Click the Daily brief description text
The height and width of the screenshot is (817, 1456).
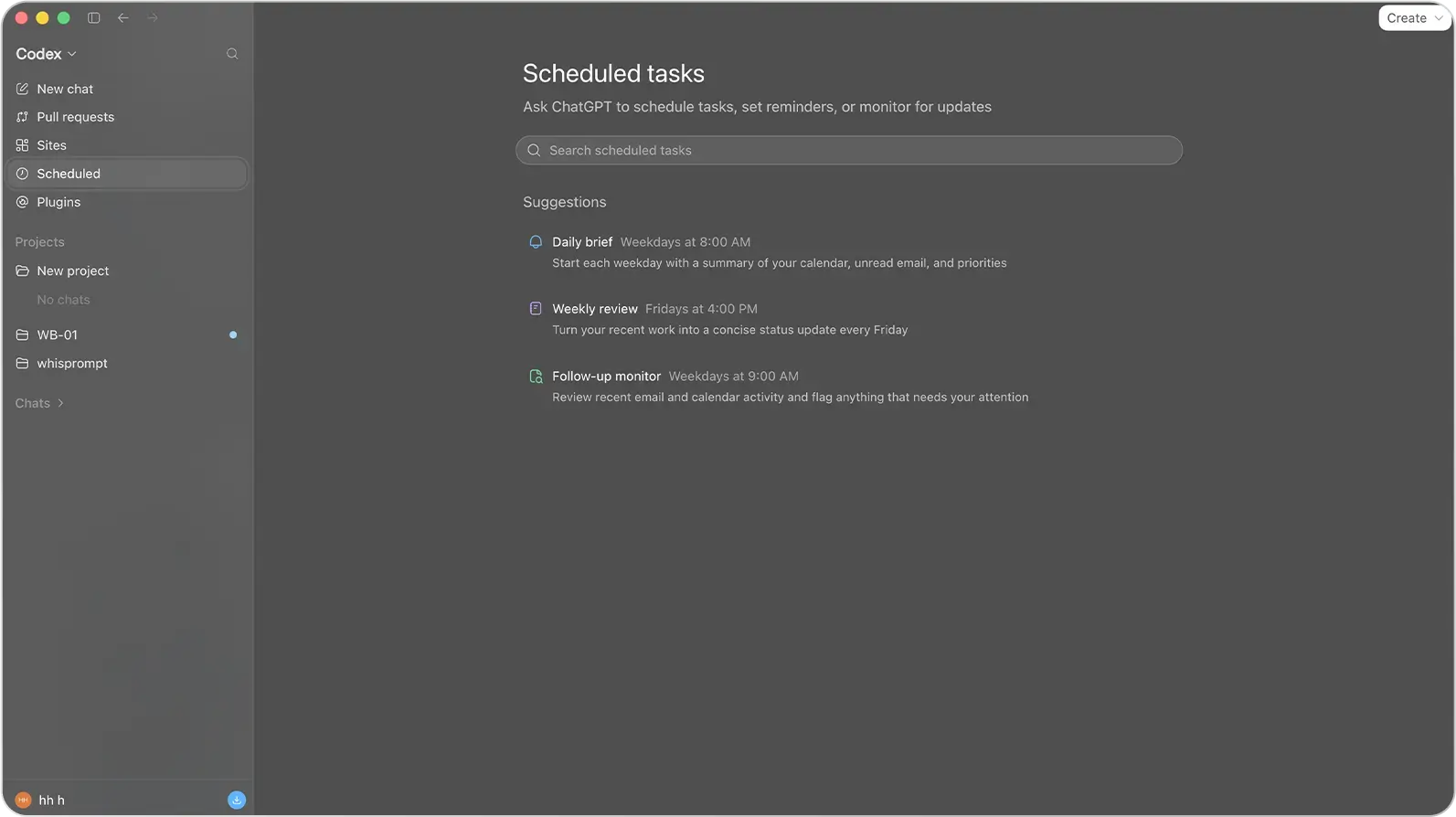[x=780, y=263]
